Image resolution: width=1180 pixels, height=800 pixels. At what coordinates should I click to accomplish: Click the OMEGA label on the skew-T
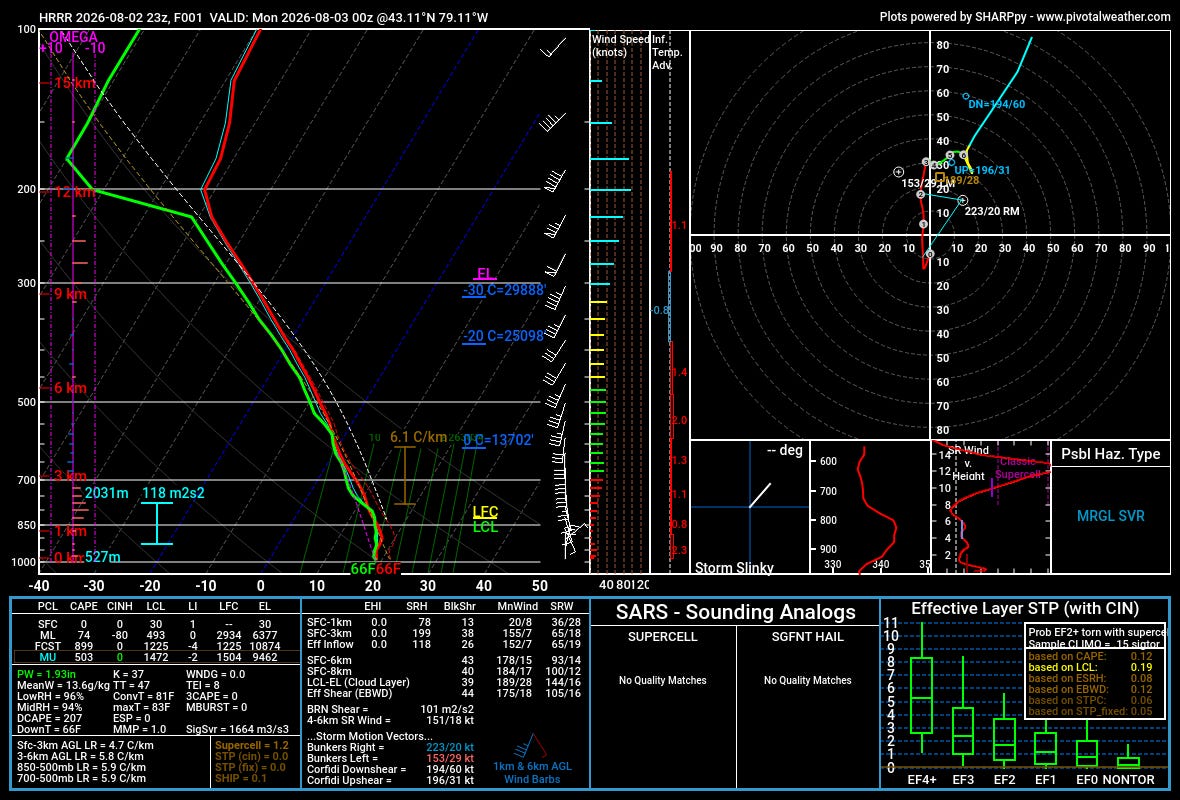[x=73, y=37]
